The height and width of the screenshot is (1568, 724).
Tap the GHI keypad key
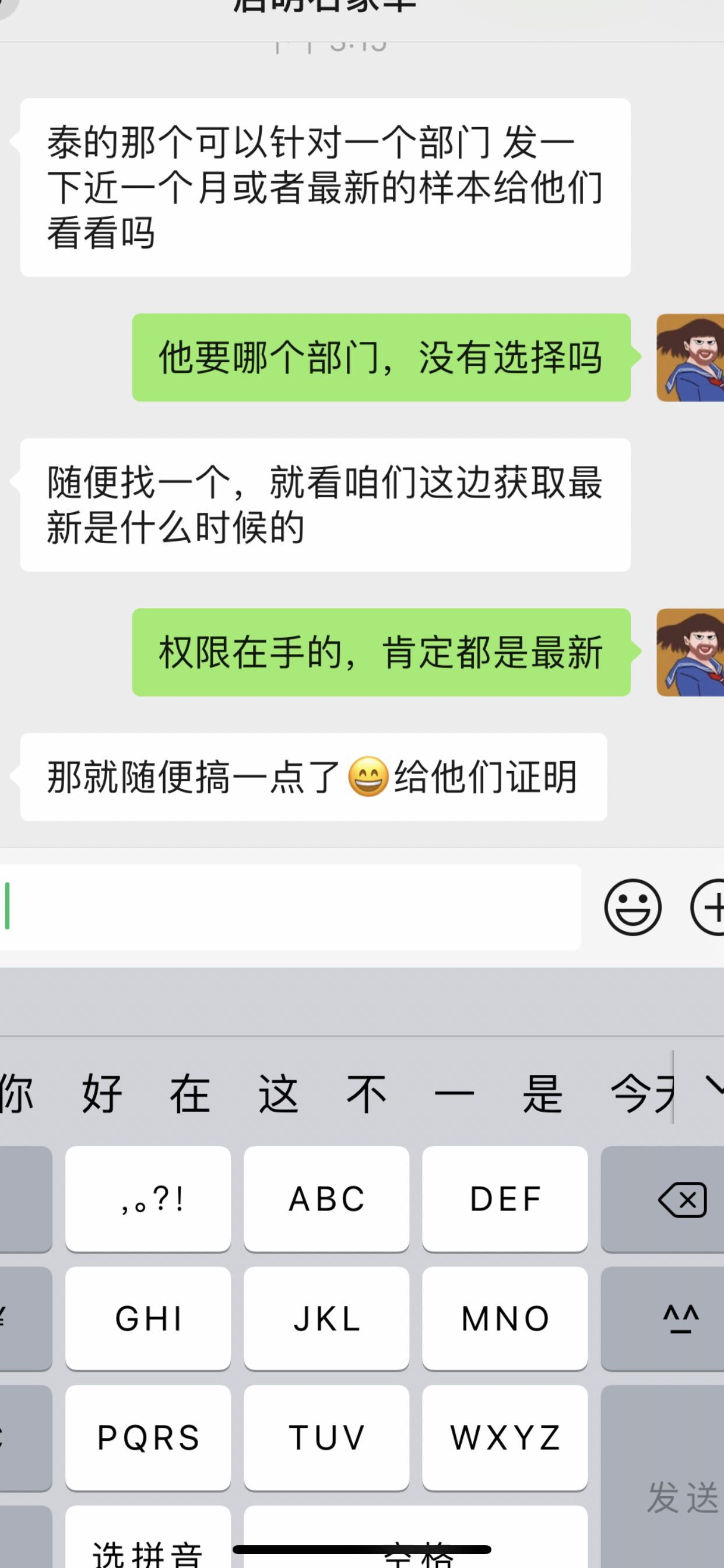pos(148,1318)
